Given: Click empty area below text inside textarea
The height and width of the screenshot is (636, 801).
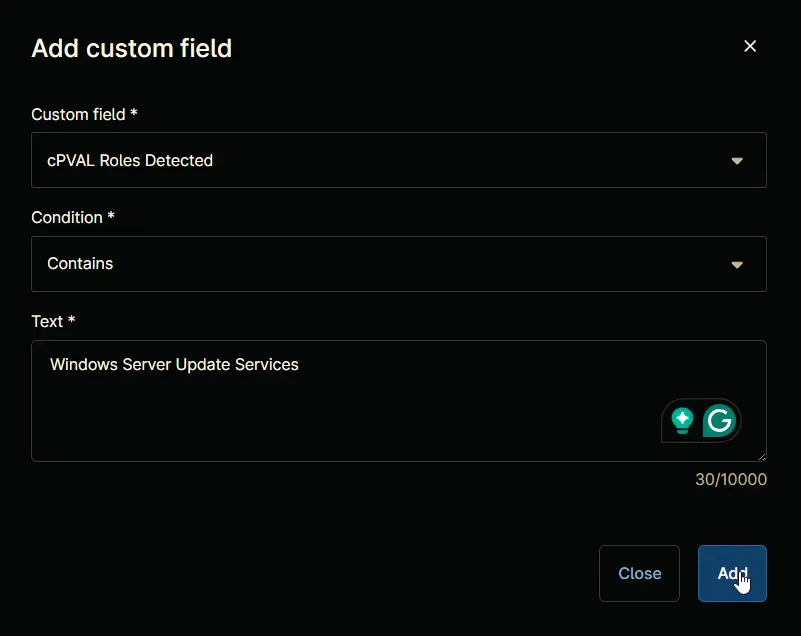Looking at the screenshot, I should click(x=307, y=419).
